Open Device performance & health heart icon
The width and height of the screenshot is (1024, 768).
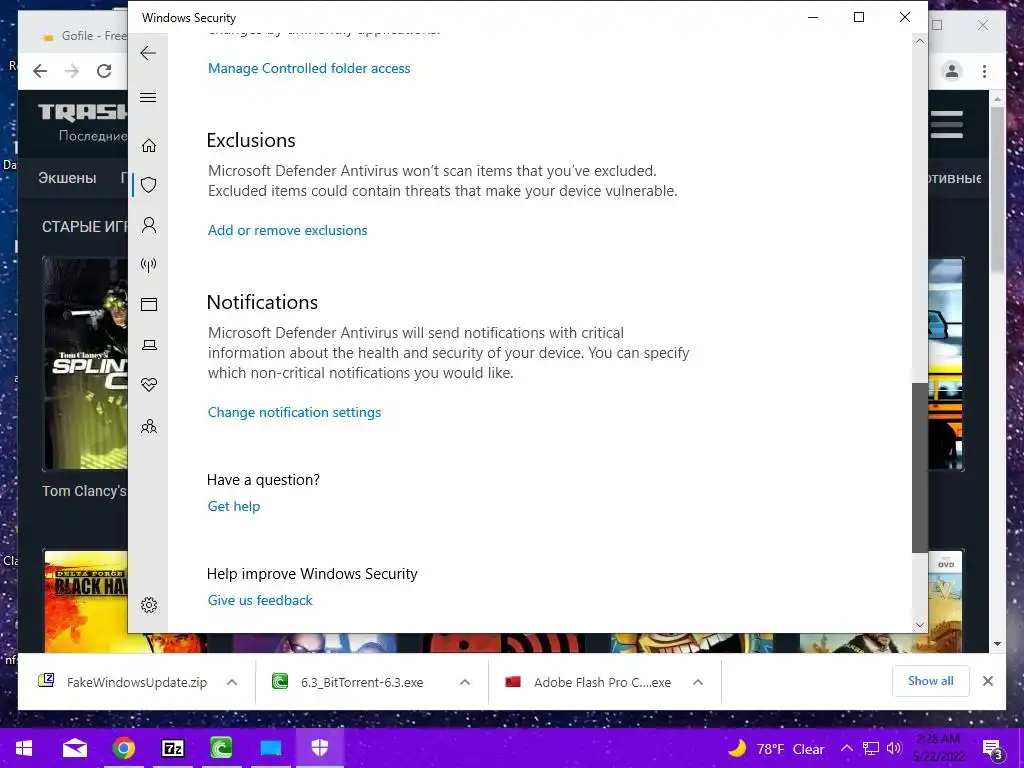coord(149,385)
